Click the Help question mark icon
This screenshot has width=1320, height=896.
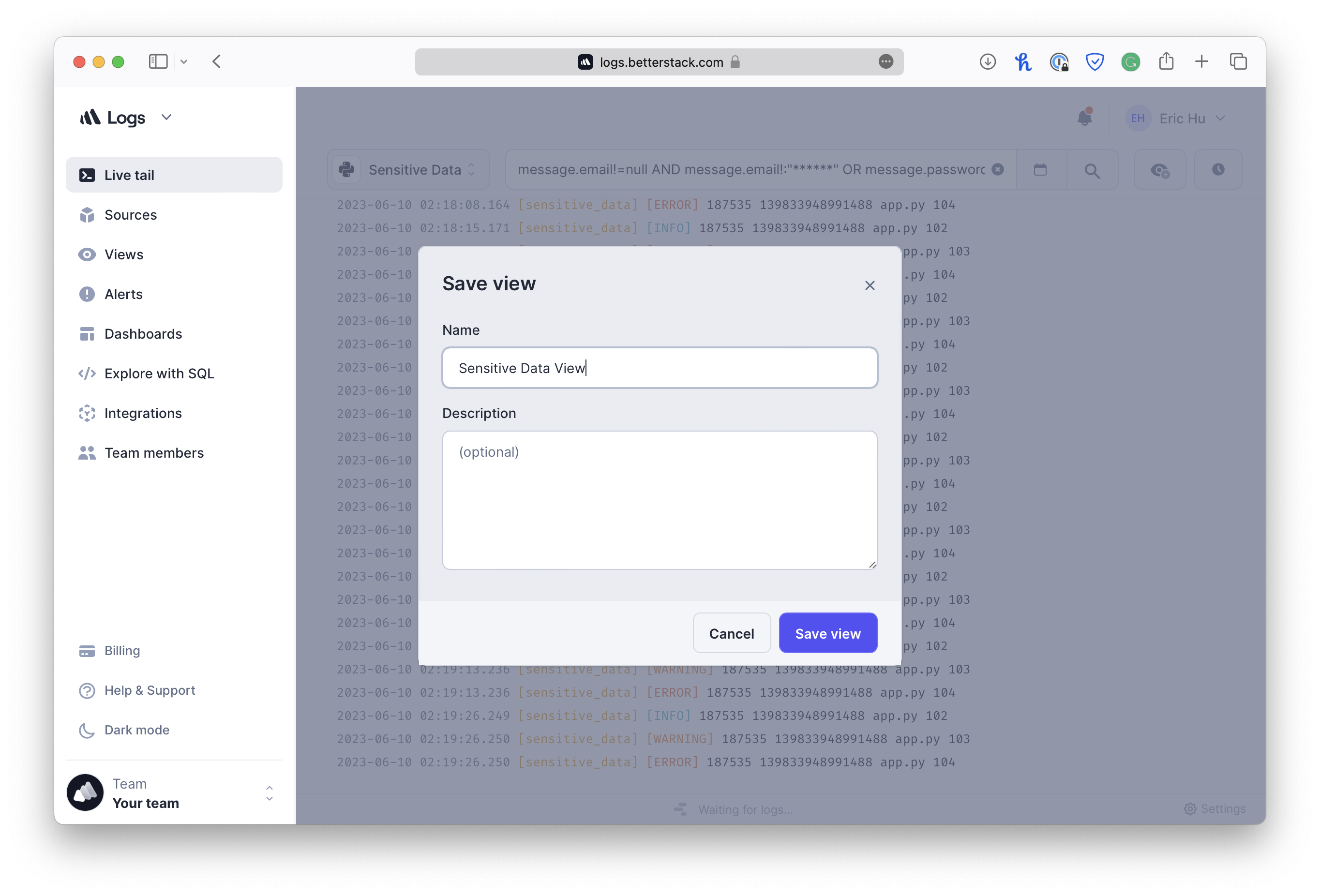coord(87,690)
